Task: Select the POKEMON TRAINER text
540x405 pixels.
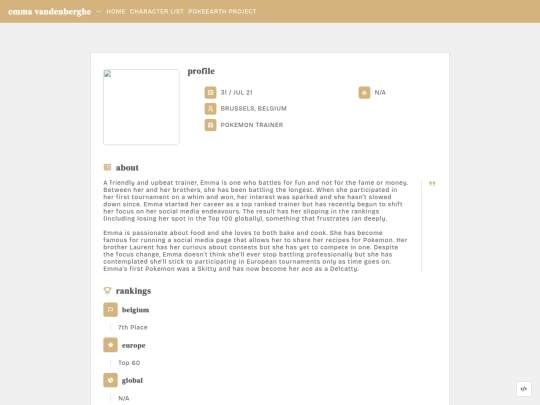Action: [x=252, y=125]
